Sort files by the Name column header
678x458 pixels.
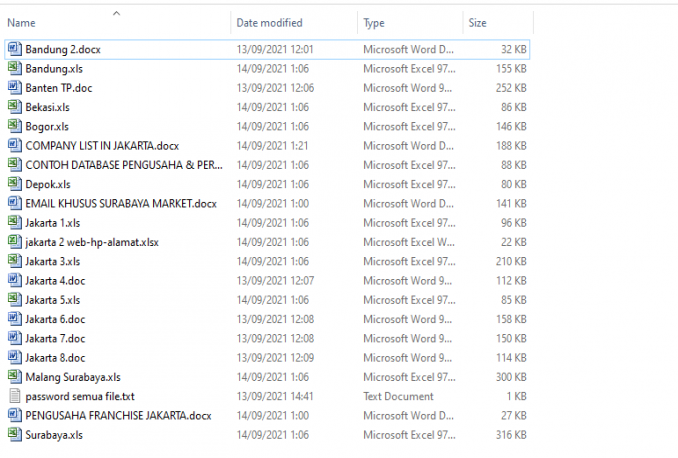[22, 22]
